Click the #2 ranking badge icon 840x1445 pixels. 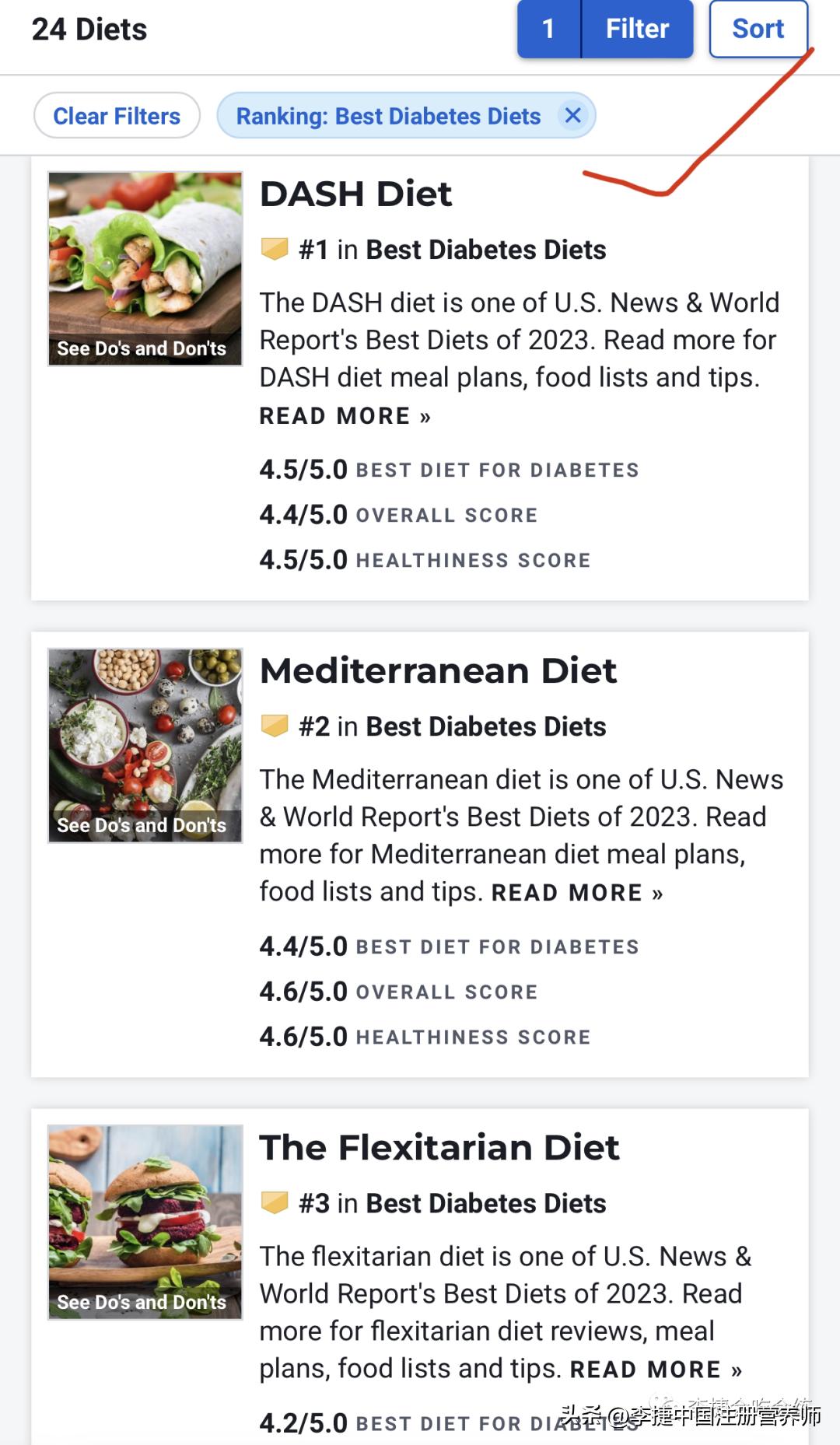pyautogui.click(x=275, y=726)
